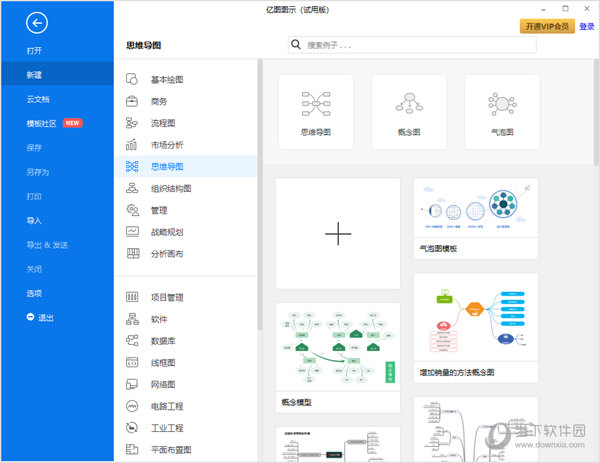Select 打印 in the sidebar
This screenshot has width=600, height=463.
pyautogui.click(x=34, y=196)
